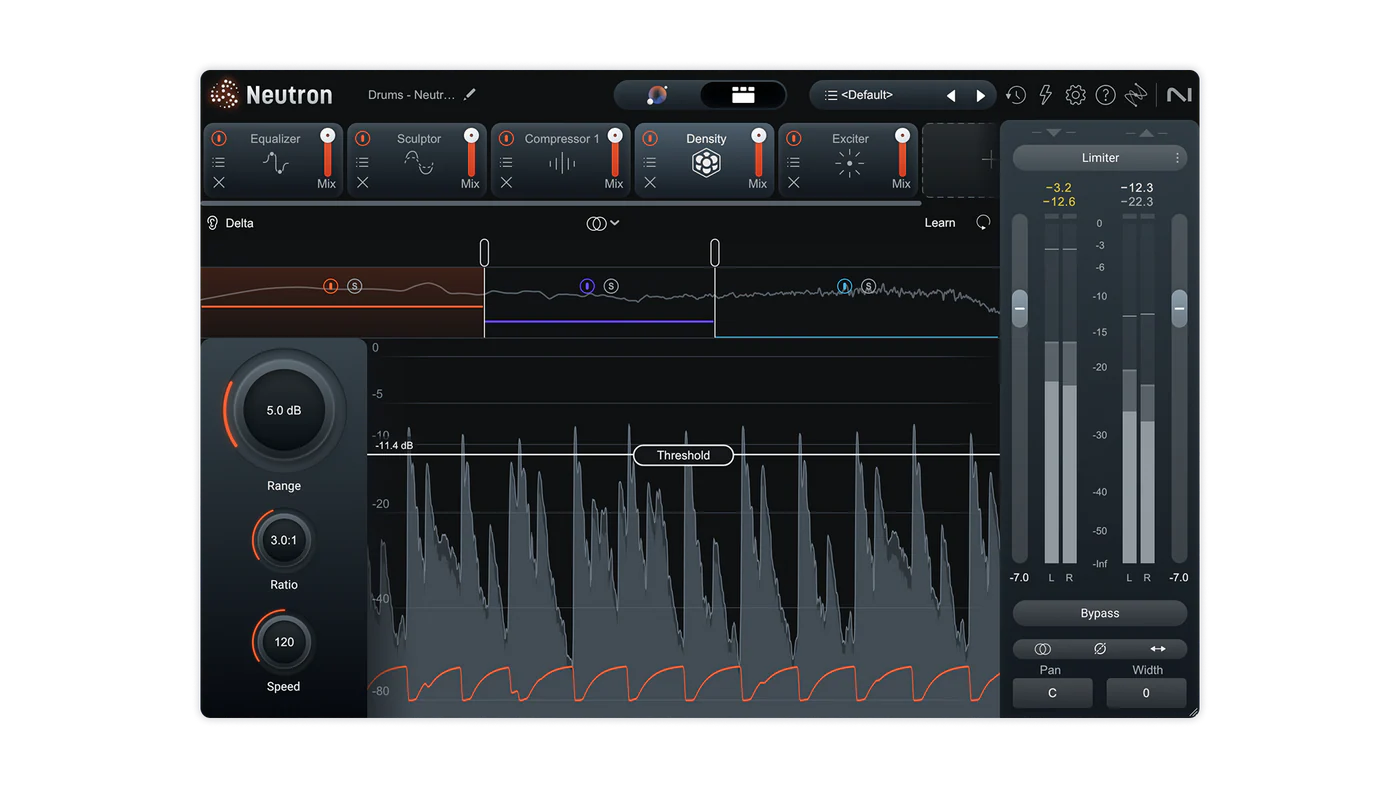
Task: Click the output gain slider handle
Action: coord(1180,308)
